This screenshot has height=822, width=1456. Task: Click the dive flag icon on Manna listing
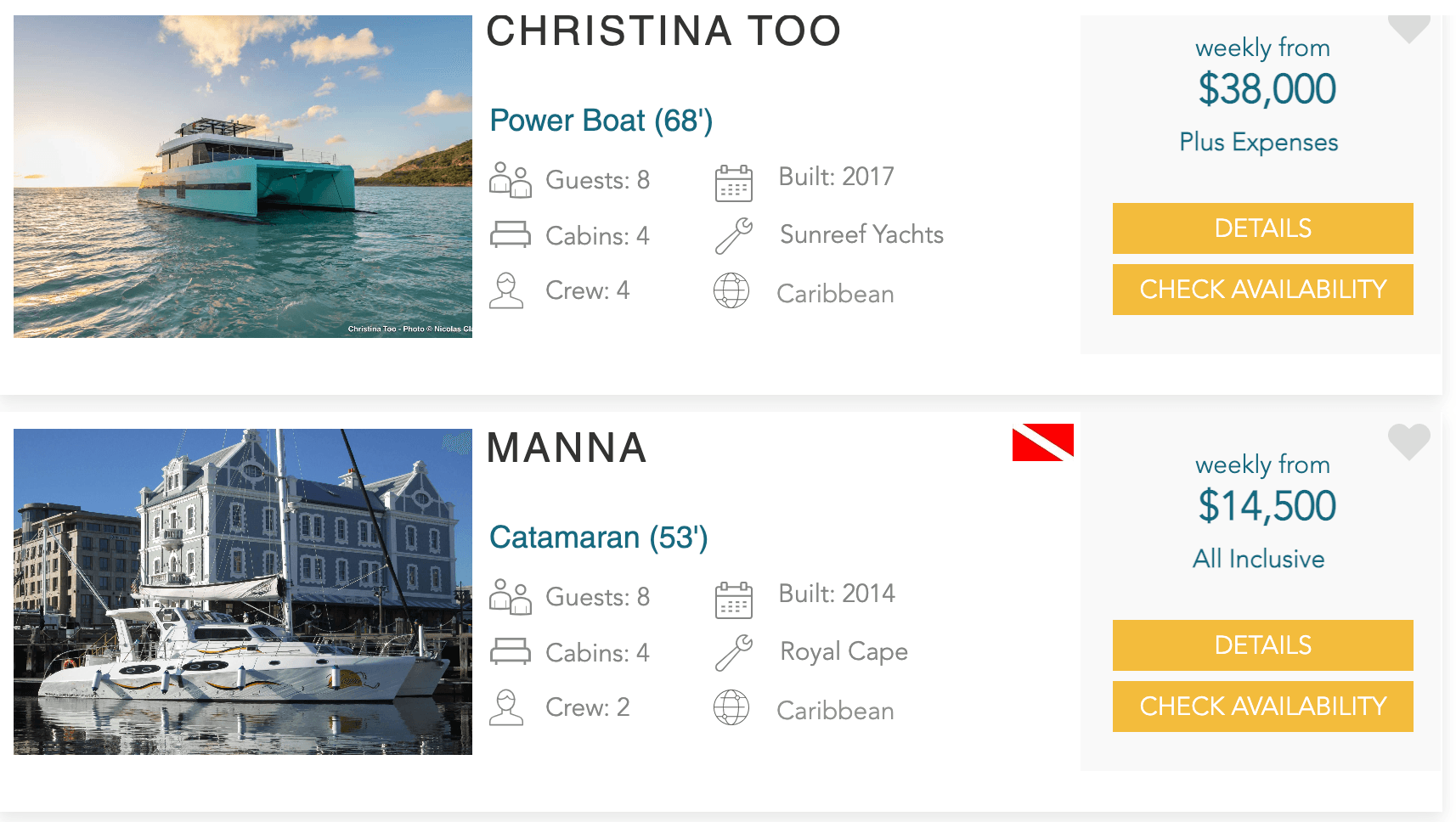[1043, 442]
